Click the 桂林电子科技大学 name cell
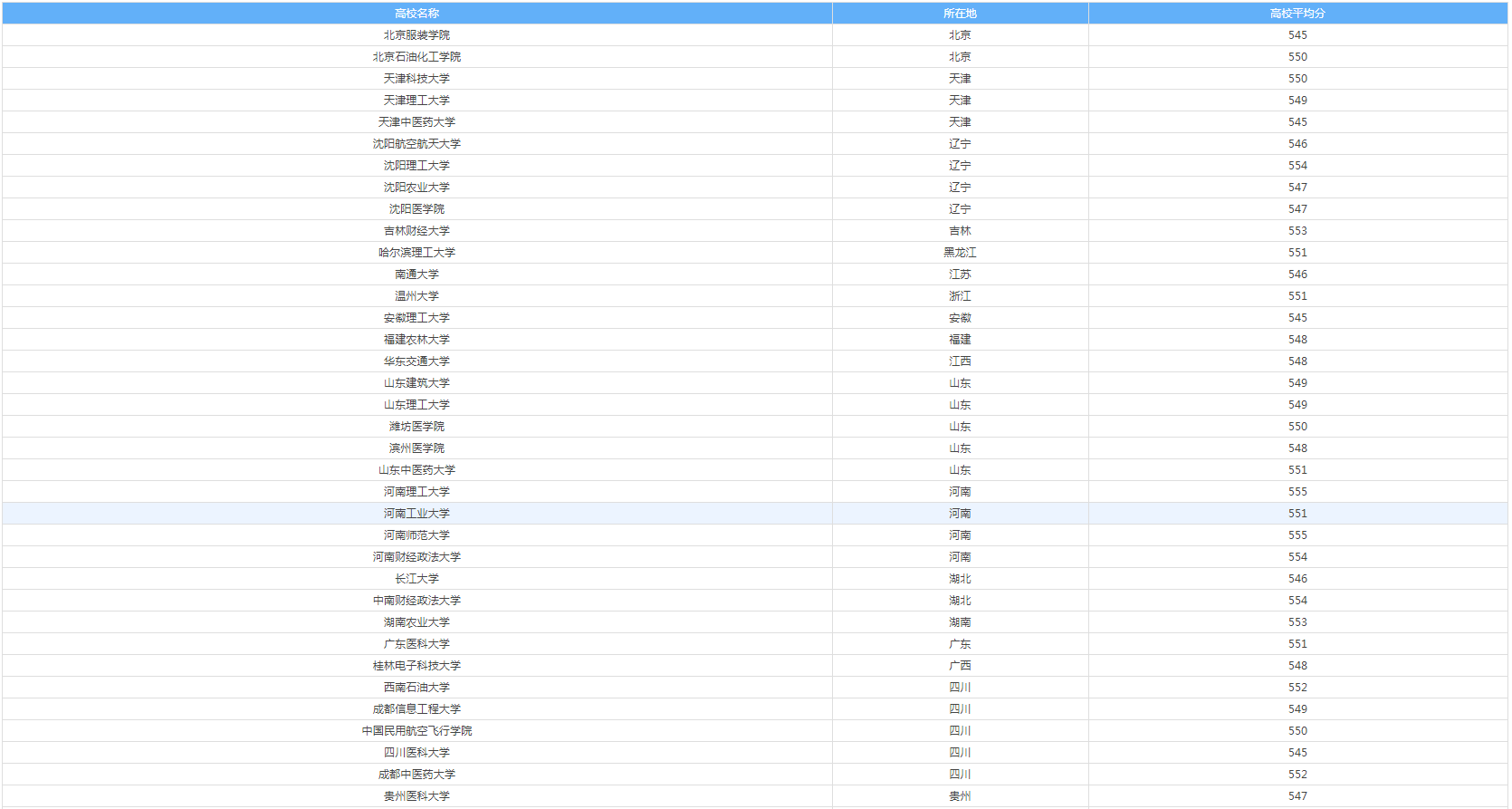The height and width of the screenshot is (809, 1512). (x=416, y=666)
